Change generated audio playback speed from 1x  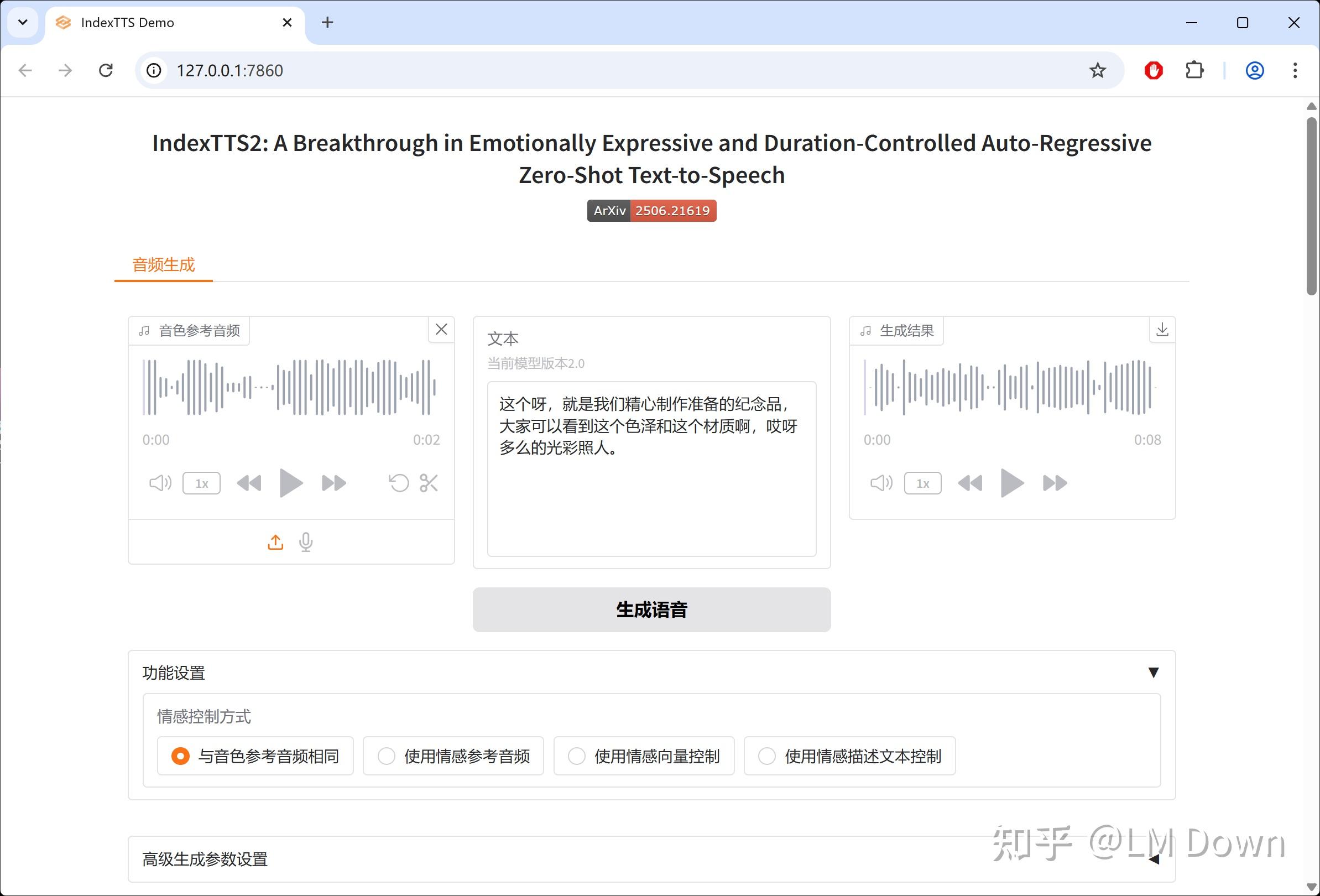point(922,483)
